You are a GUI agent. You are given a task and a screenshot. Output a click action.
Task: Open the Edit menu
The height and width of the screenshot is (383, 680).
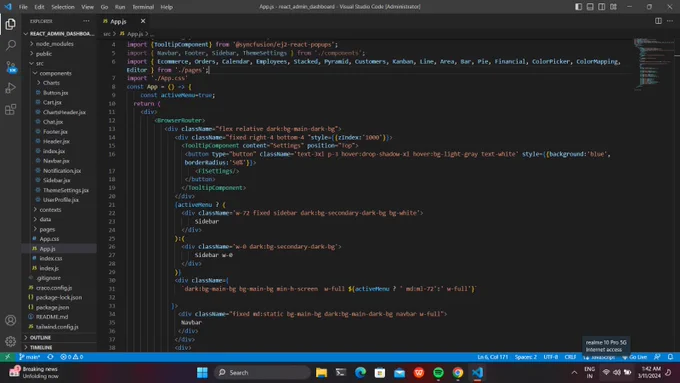coord(39,7)
